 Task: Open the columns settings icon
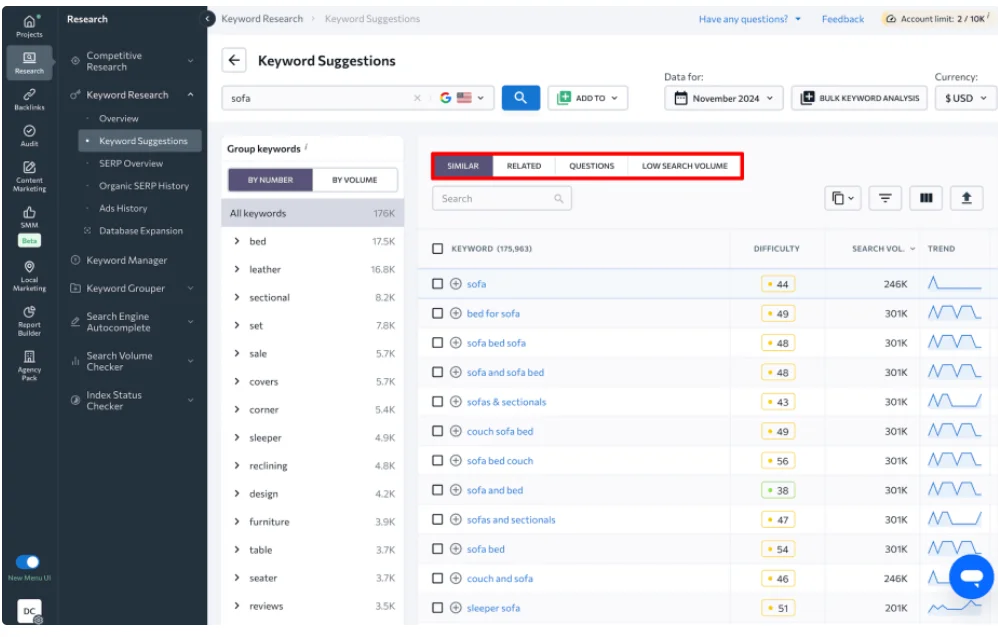[x=926, y=199]
